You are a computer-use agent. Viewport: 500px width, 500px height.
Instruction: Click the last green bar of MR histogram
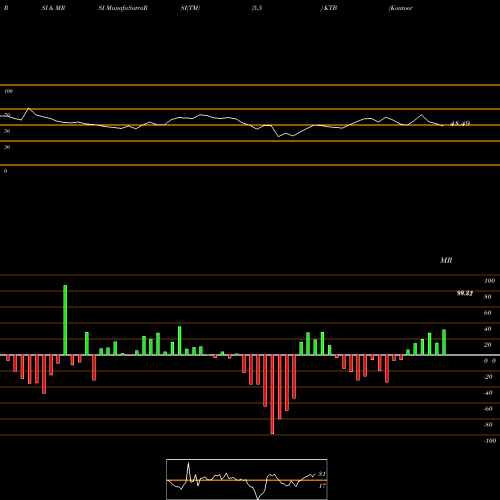tap(444, 342)
